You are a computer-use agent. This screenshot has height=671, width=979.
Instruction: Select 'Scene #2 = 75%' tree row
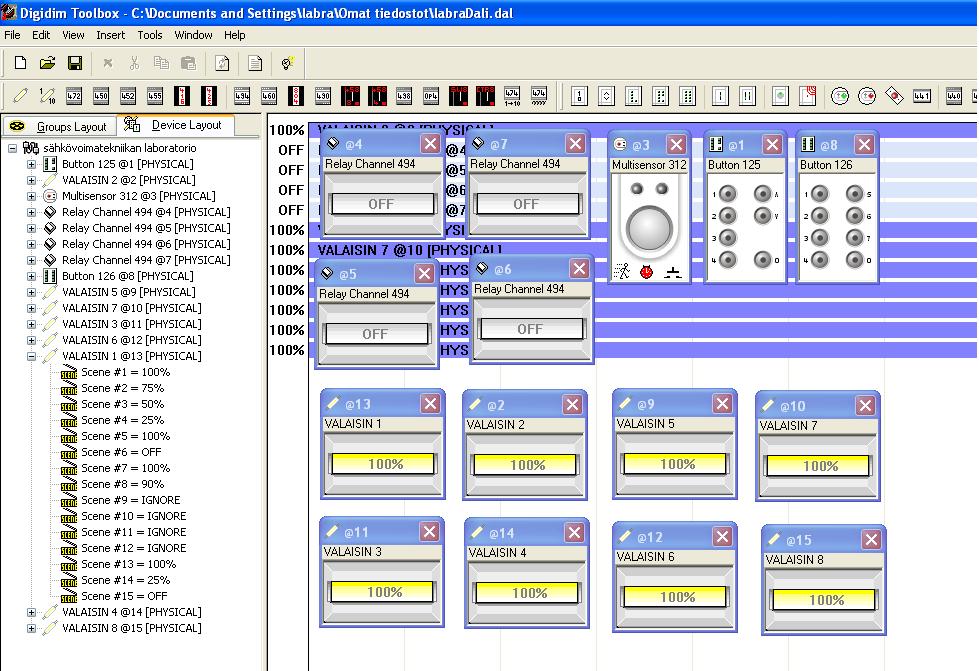pos(122,388)
